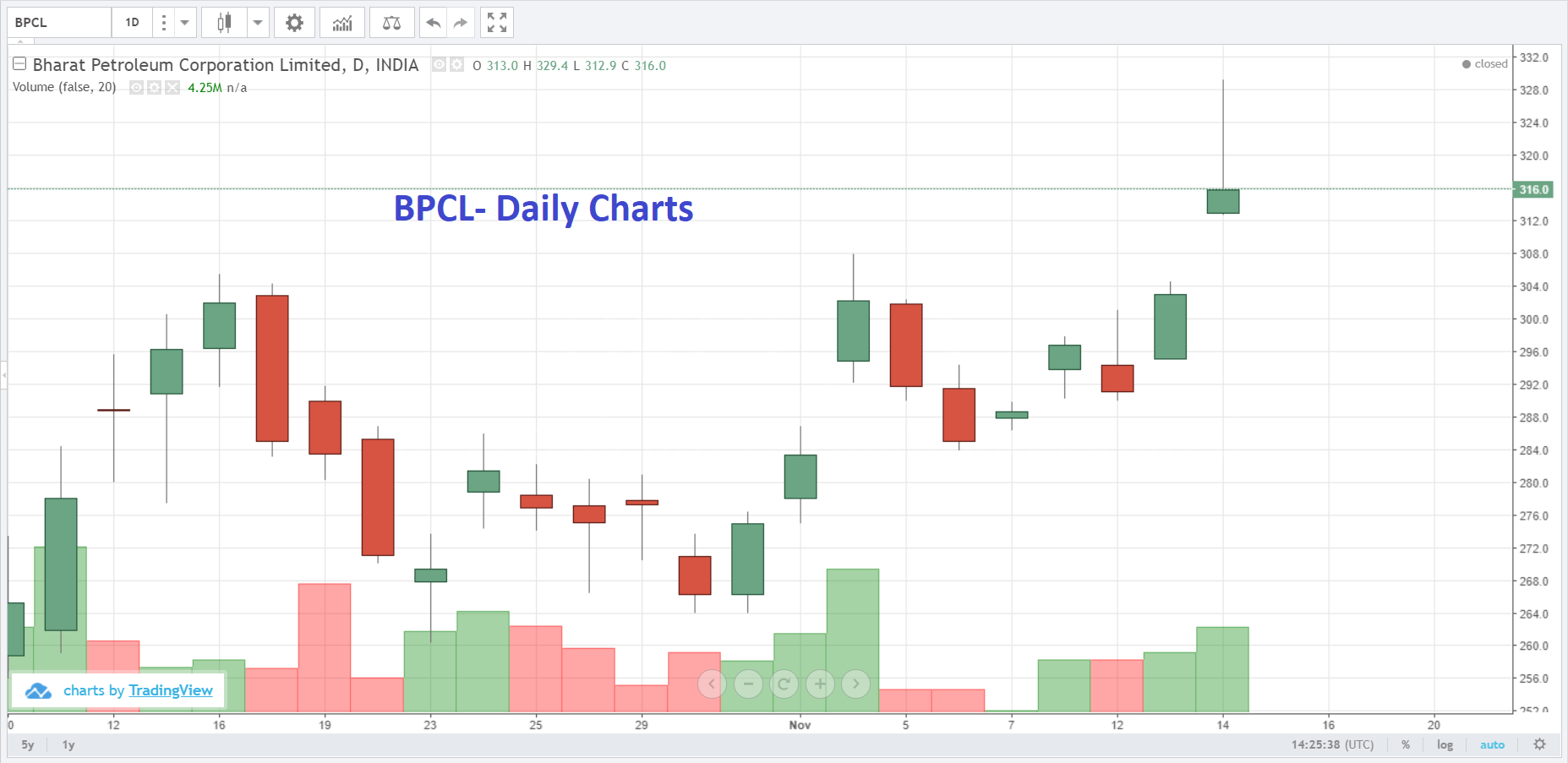Toggle fullscreen mode
Screen dimensions: 1568x763
[497, 23]
